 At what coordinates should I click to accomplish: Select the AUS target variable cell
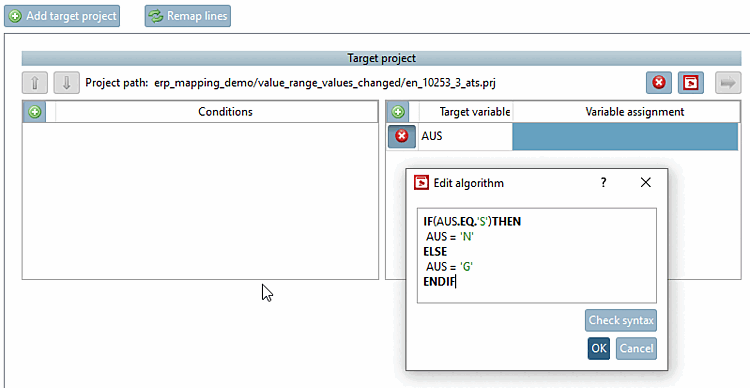coord(465,136)
